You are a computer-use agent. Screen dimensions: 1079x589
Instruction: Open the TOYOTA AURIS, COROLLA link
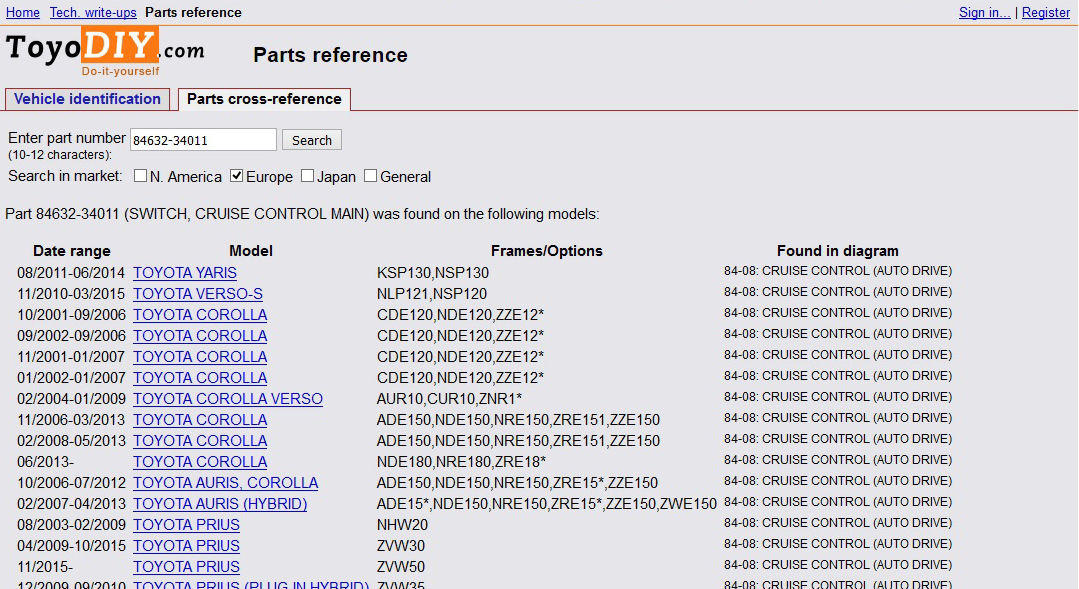[225, 483]
